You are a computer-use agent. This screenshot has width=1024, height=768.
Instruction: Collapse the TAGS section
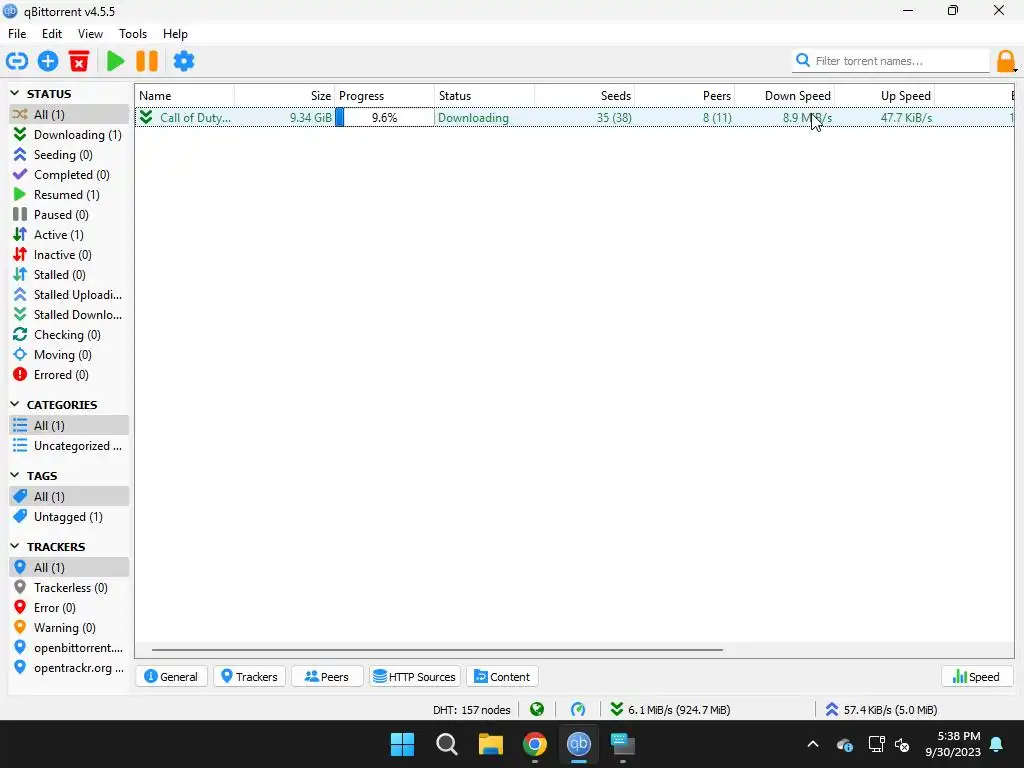tap(15, 475)
